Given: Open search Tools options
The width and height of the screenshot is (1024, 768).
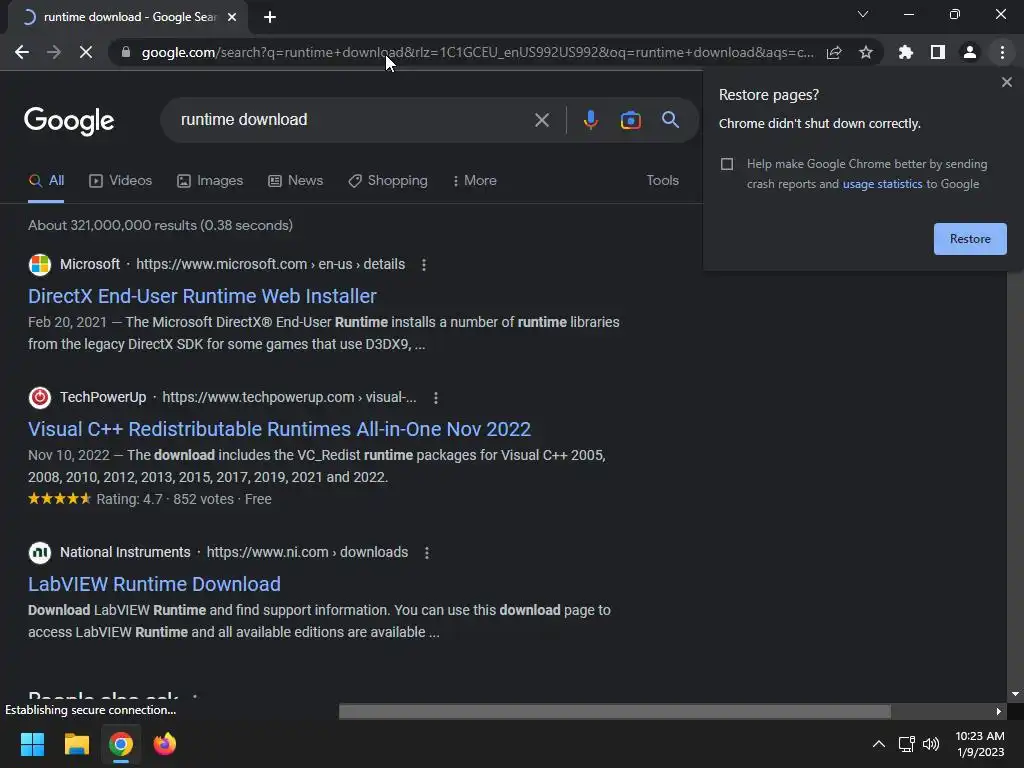Looking at the screenshot, I should (x=662, y=180).
